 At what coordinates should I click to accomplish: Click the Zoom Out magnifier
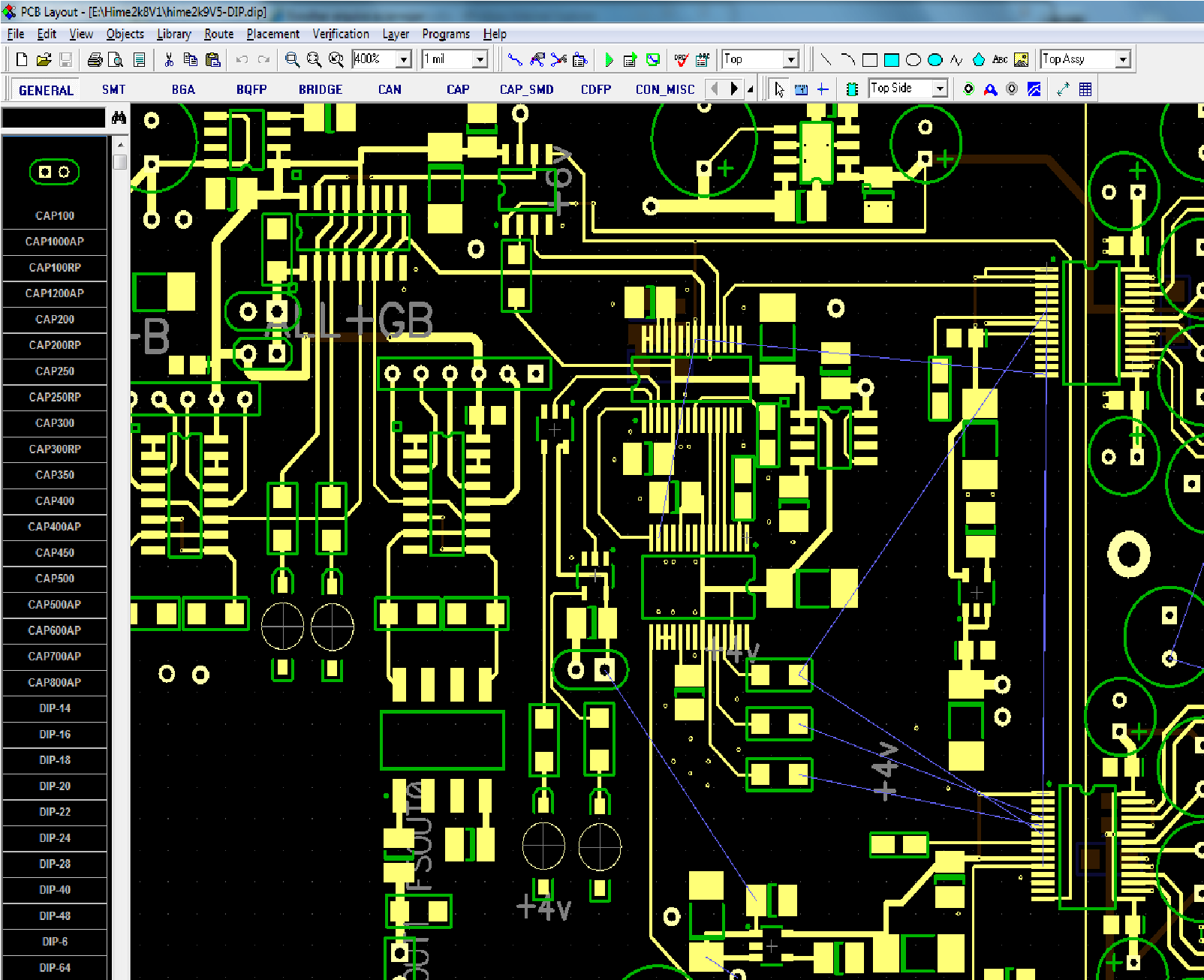pyautogui.click(x=314, y=59)
